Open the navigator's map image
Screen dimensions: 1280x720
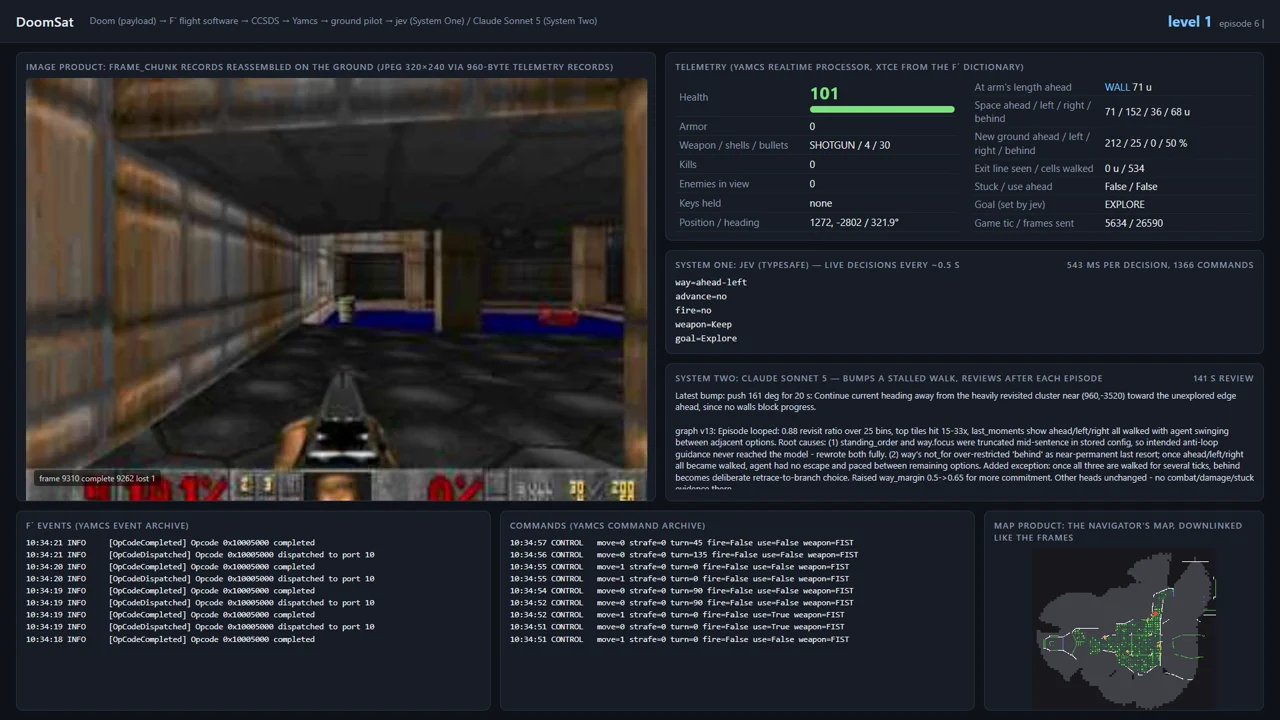(1125, 631)
